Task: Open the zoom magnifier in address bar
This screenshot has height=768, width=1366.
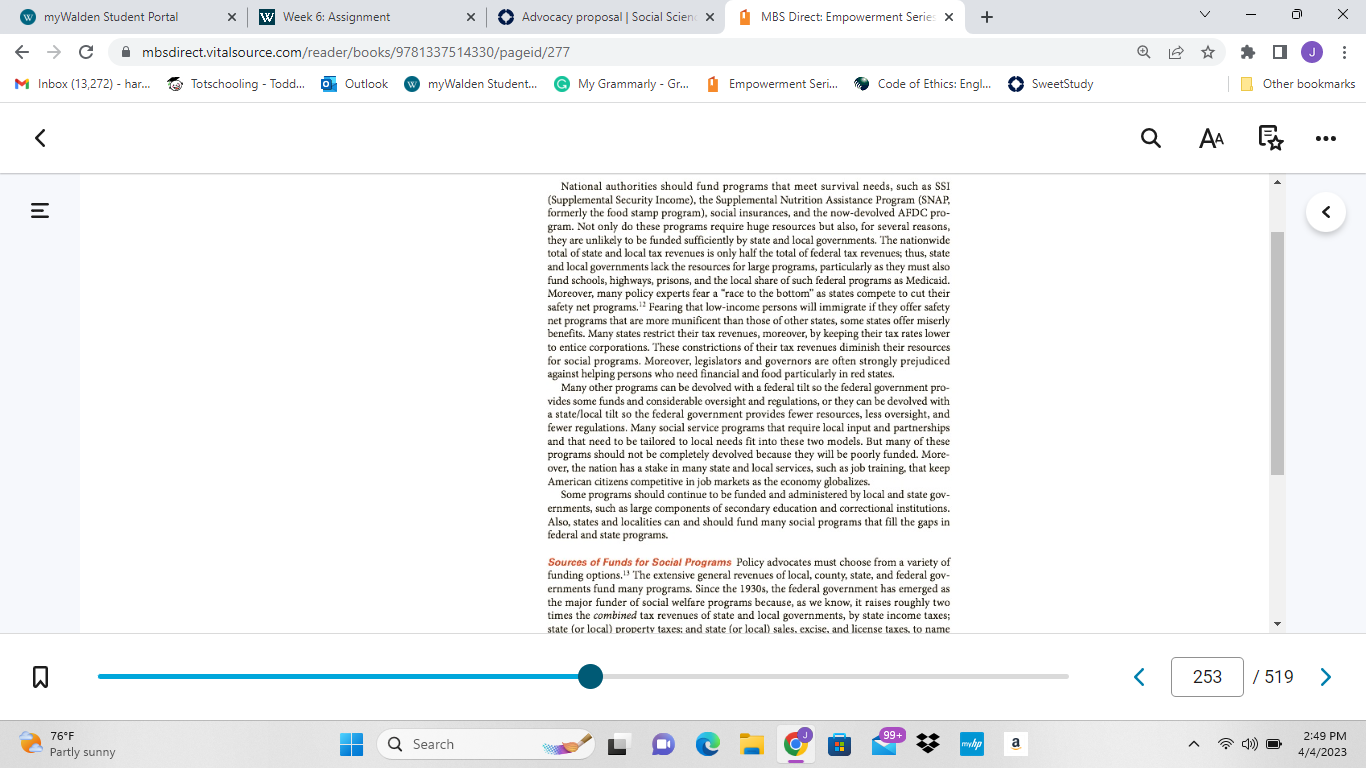Action: (1144, 52)
